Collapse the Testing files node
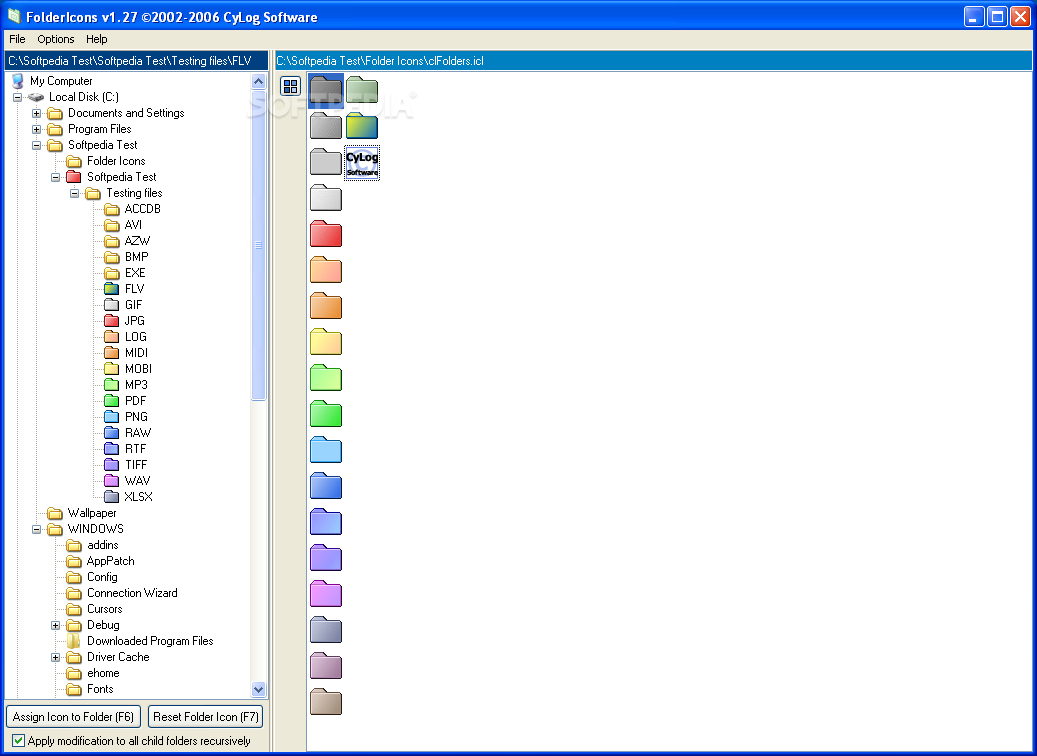The width and height of the screenshot is (1037, 756). point(75,193)
